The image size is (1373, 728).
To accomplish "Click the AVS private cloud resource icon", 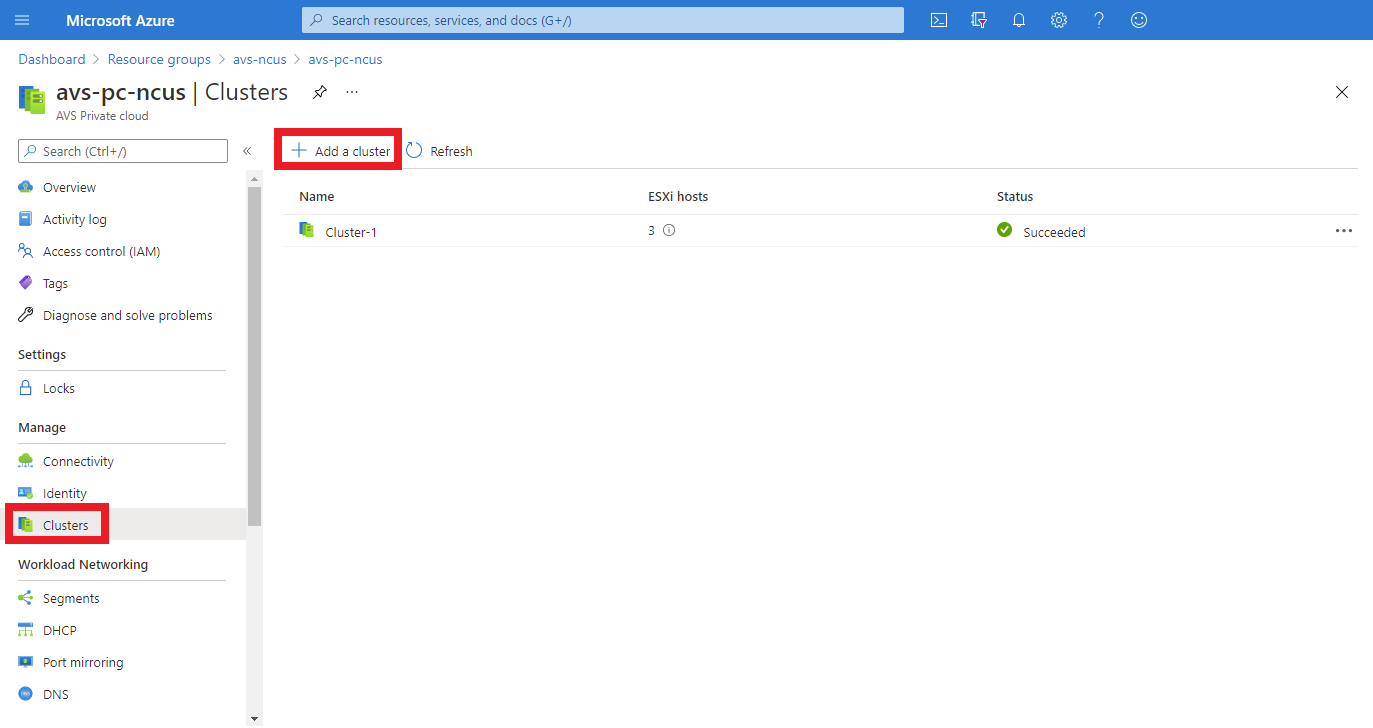I will click(x=32, y=99).
